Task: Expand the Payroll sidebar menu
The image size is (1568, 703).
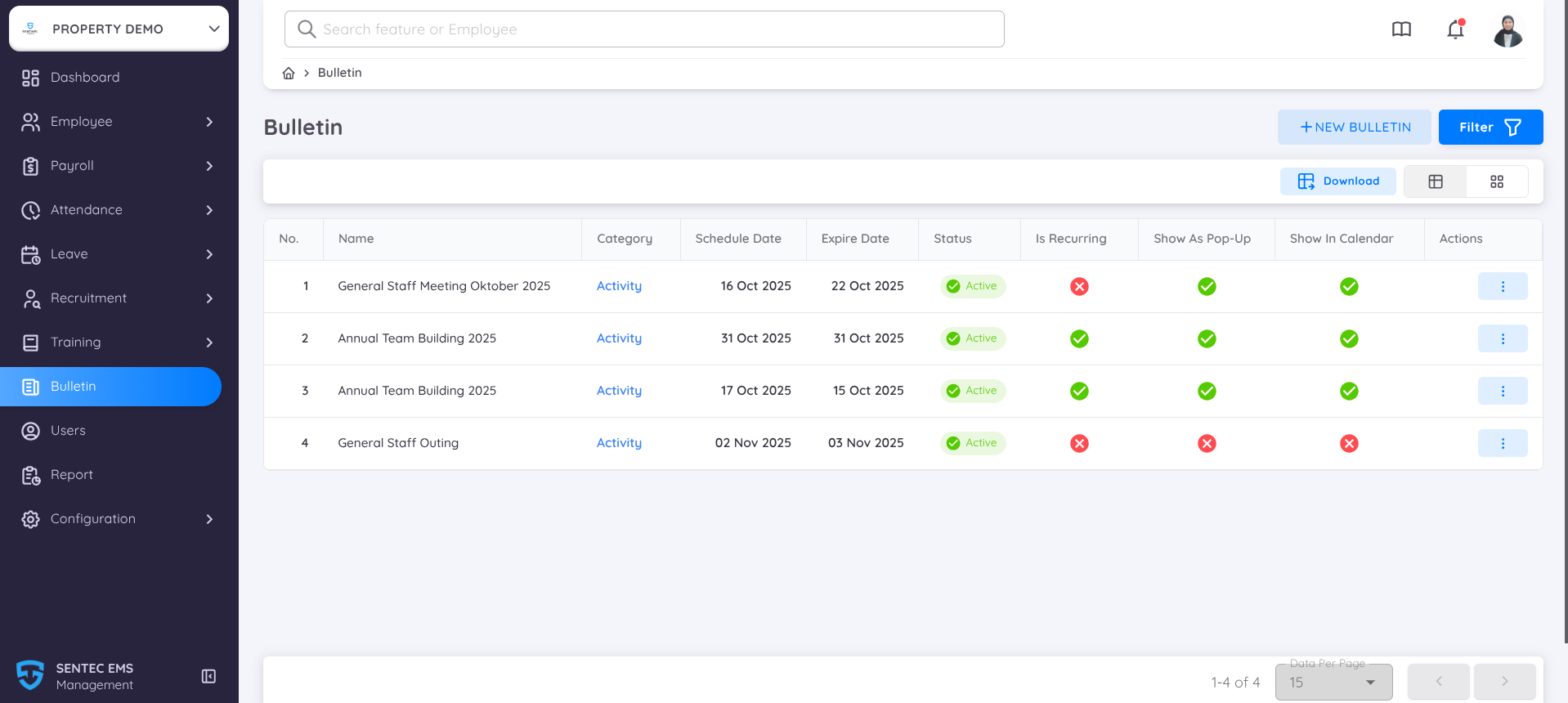Action: 119,166
